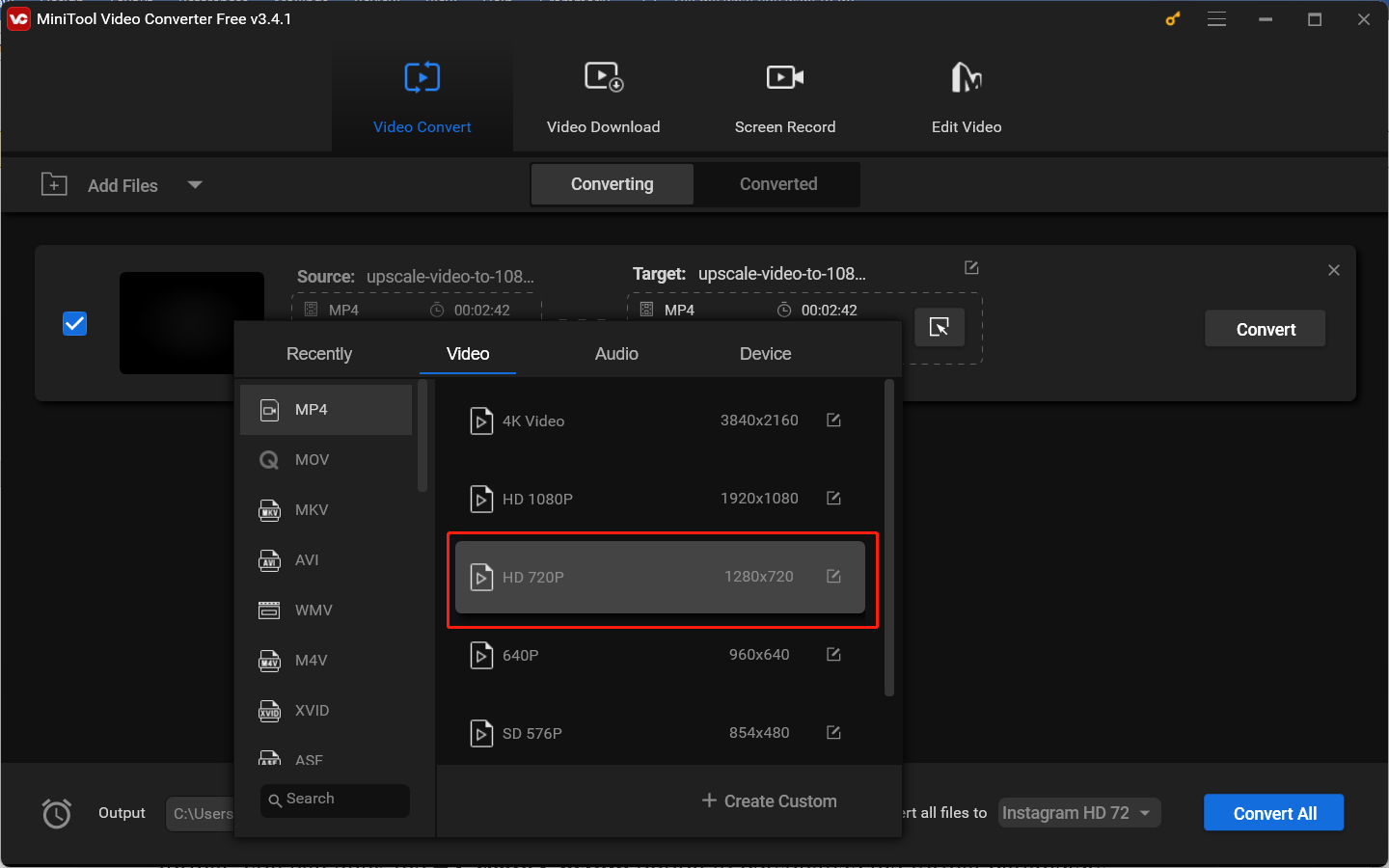Remove the file with the X icon
Screen dimensions: 1389x868
click(x=1334, y=270)
